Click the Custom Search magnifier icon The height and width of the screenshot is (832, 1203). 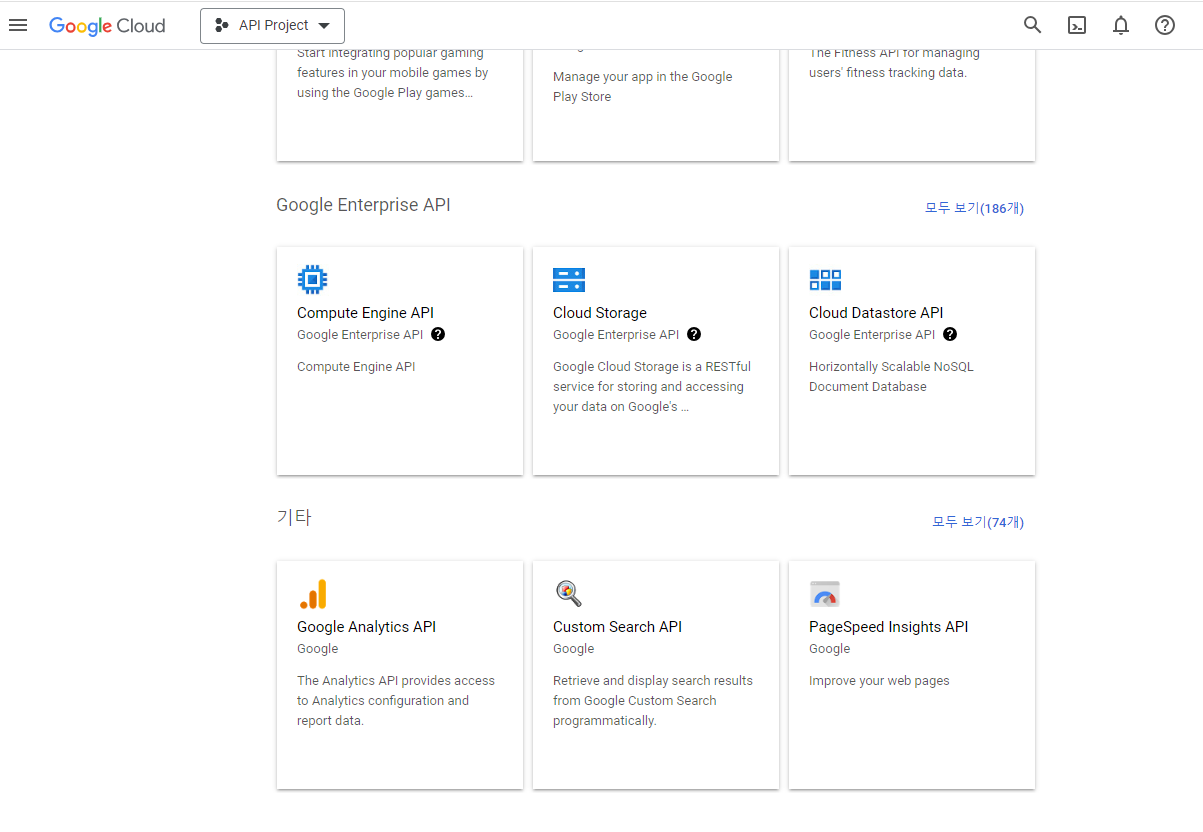pos(568,594)
